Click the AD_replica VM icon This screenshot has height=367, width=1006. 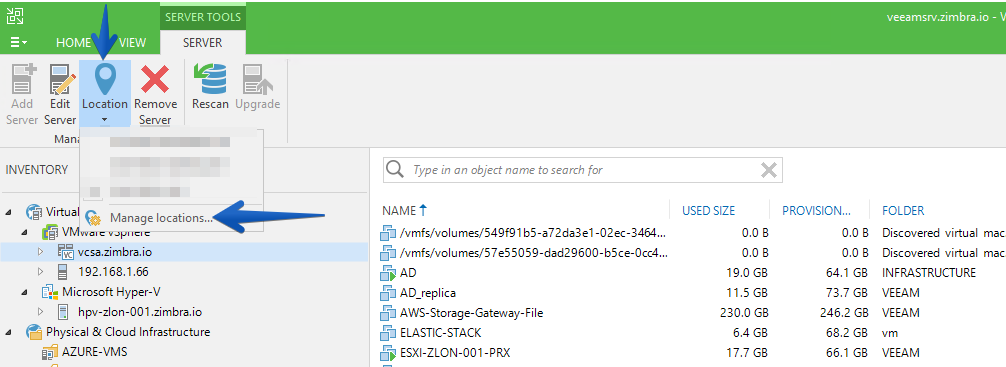click(389, 293)
